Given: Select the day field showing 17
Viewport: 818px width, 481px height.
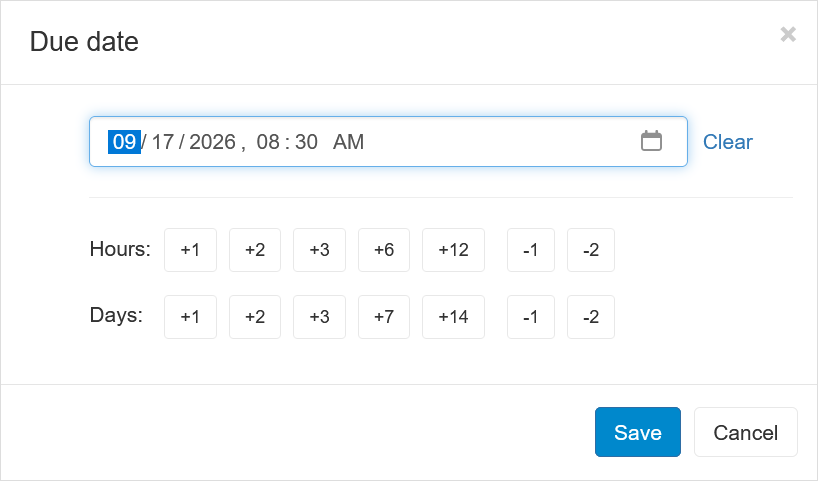Looking at the screenshot, I should [x=162, y=142].
